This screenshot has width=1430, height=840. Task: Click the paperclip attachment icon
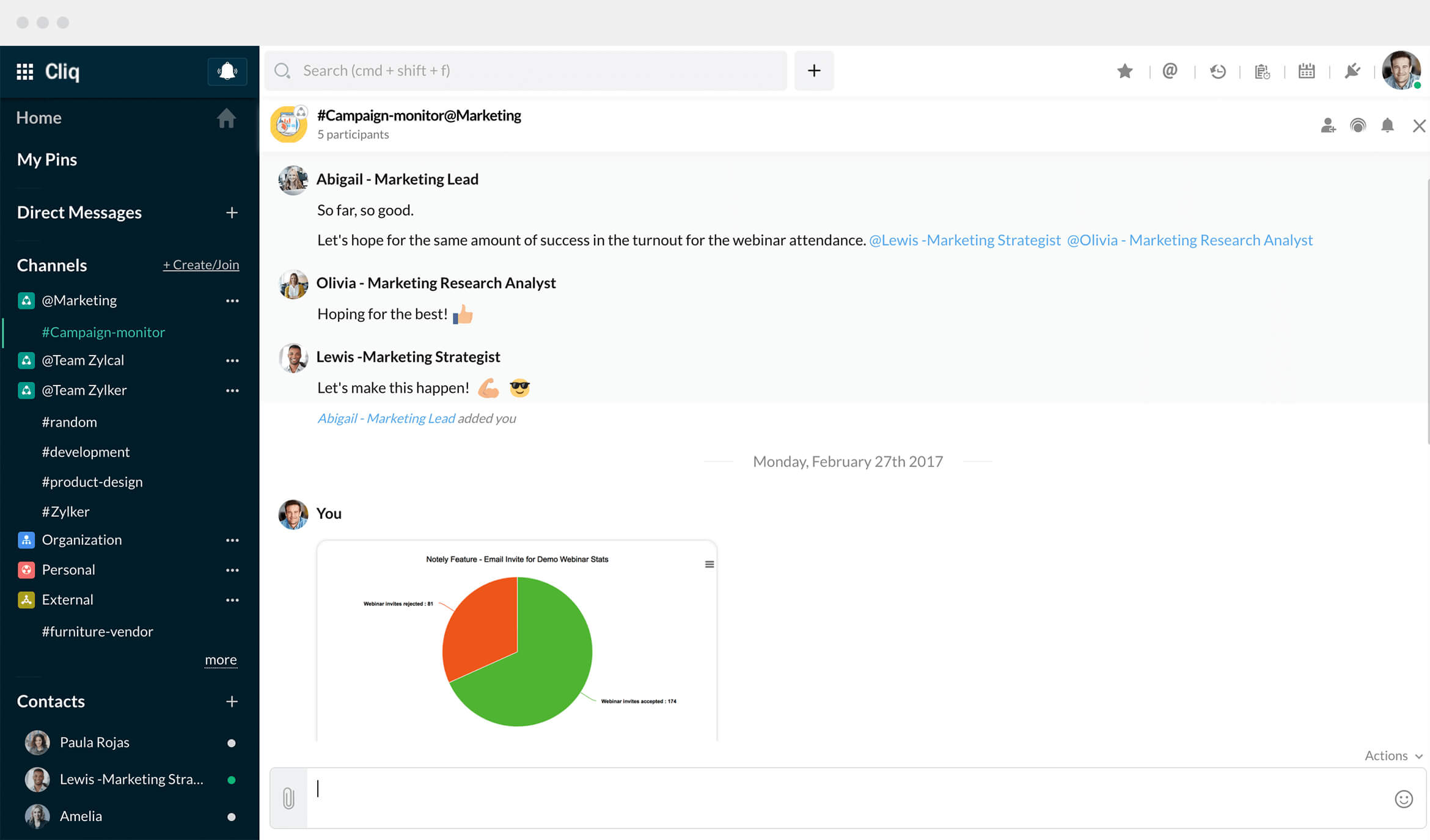click(x=288, y=798)
